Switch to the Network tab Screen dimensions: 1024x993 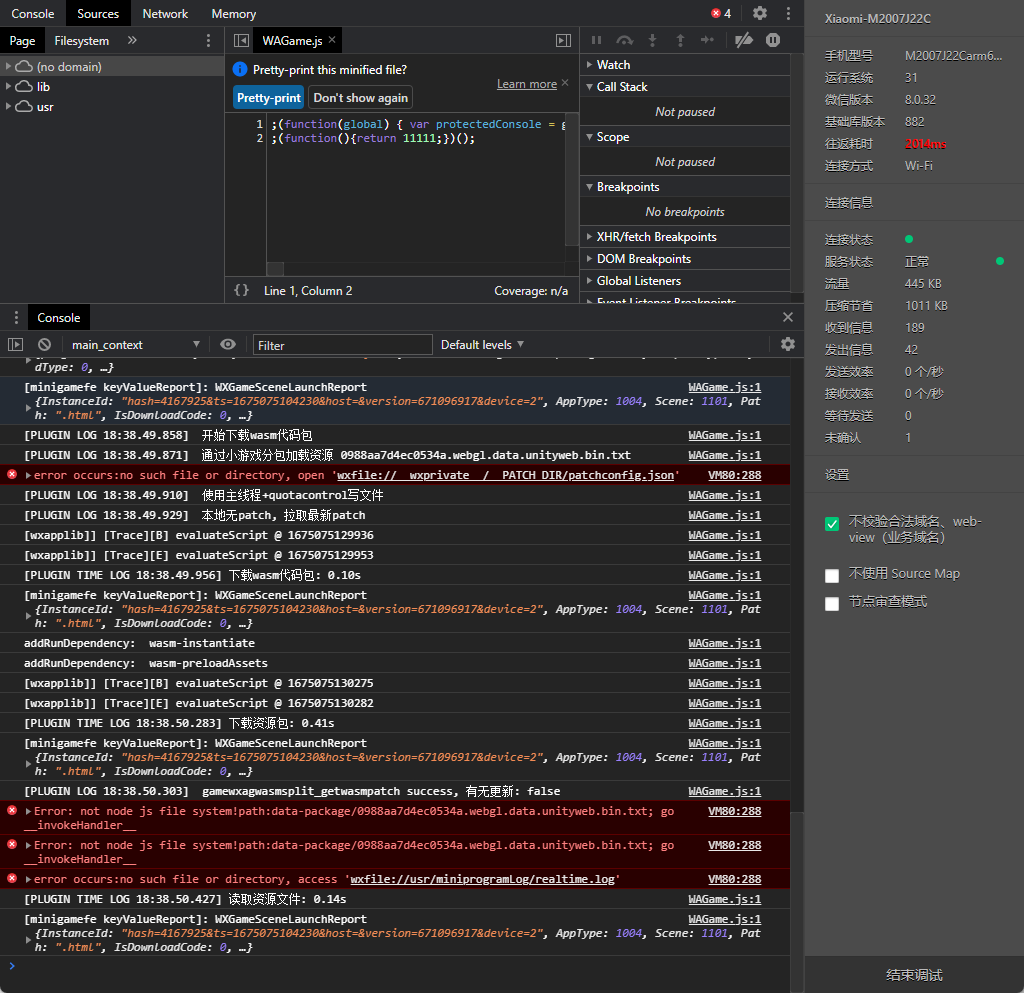(x=165, y=13)
